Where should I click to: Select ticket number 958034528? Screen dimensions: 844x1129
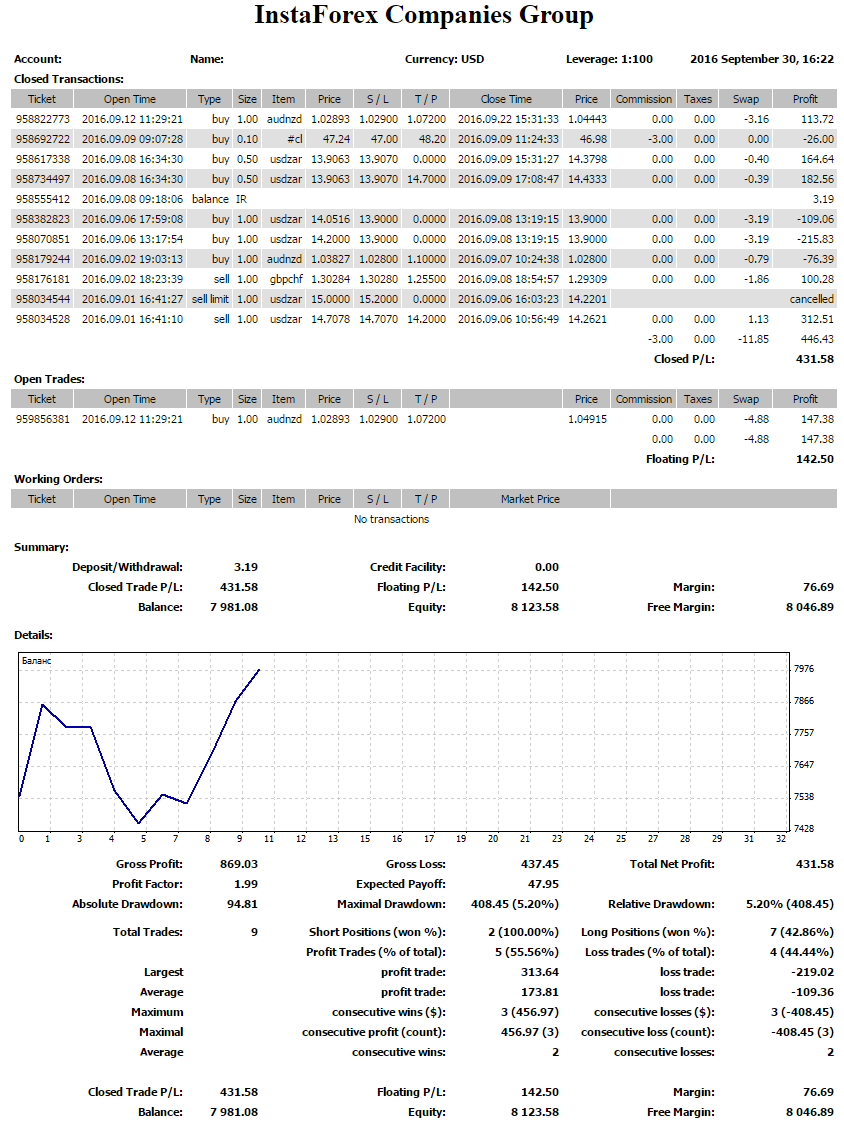pyautogui.click(x=42, y=319)
